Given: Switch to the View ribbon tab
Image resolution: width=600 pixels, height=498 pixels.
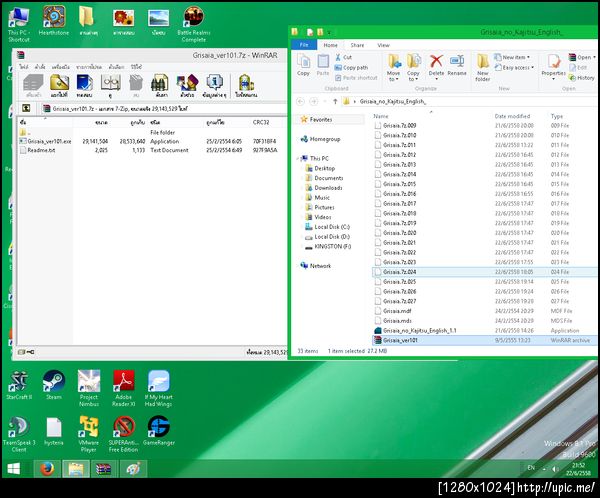Looking at the screenshot, I should [x=383, y=45].
